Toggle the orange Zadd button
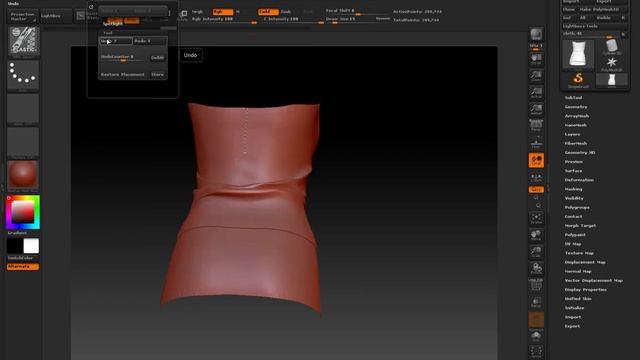Viewport: 640px width, 360px height. [268, 12]
